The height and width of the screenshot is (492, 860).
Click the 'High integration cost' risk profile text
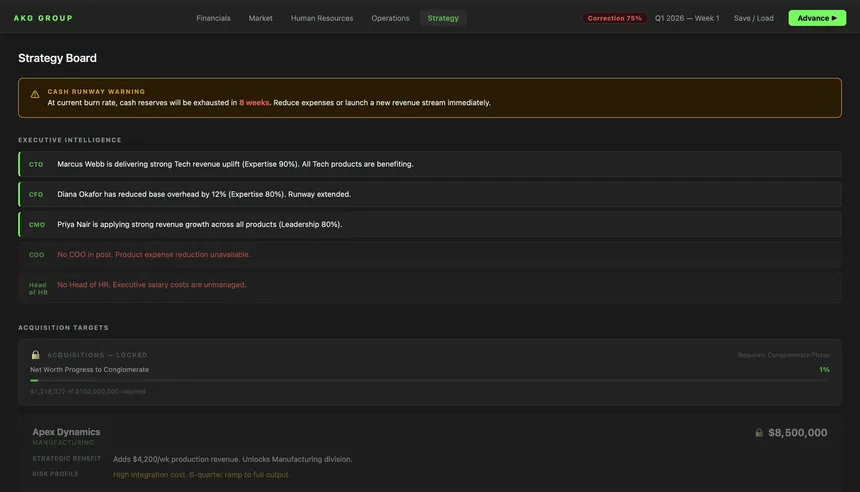click(201, 474)
